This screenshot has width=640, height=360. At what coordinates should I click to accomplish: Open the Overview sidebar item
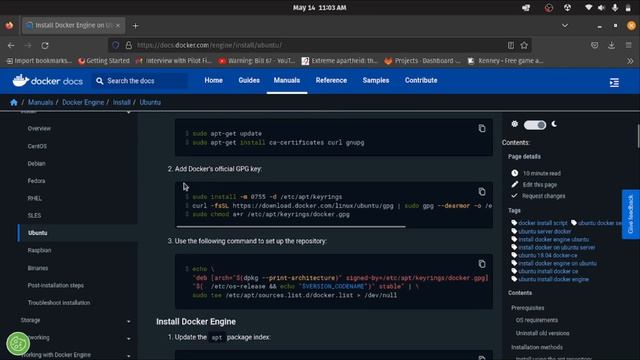point(39,129)
